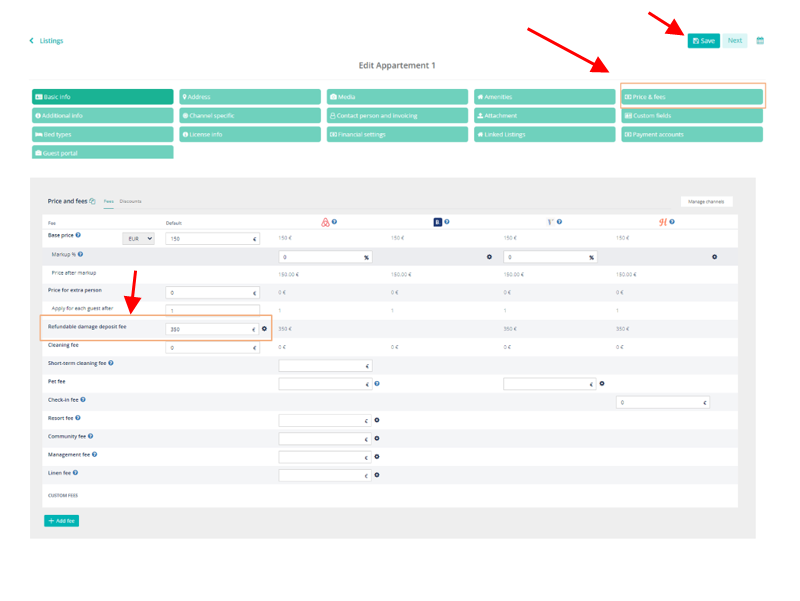Click the Refundable damage deposit fee input
The width and height of the screenshot is (800, 601).
pos(213,330)
